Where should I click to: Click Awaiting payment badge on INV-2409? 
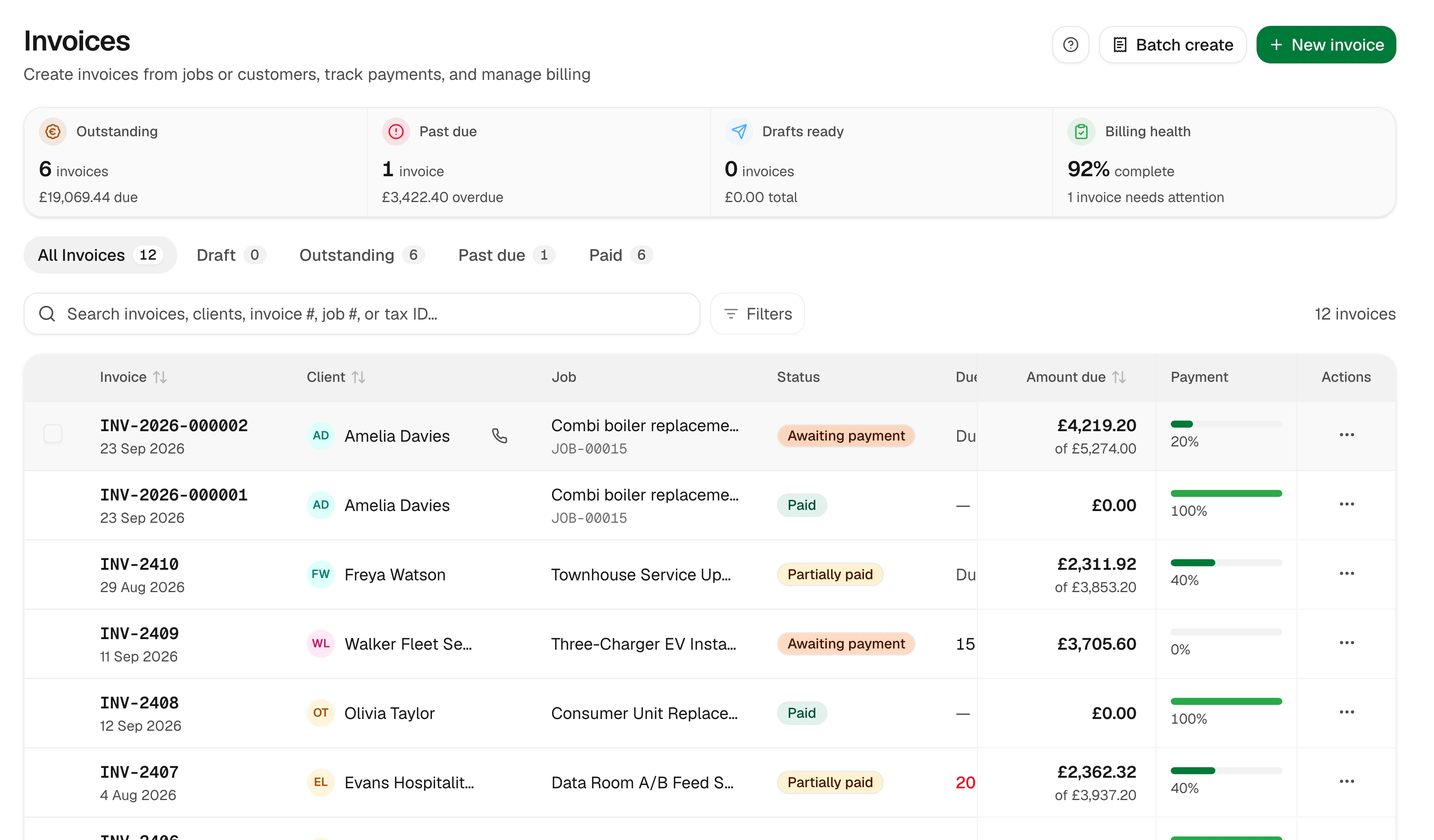846,644
